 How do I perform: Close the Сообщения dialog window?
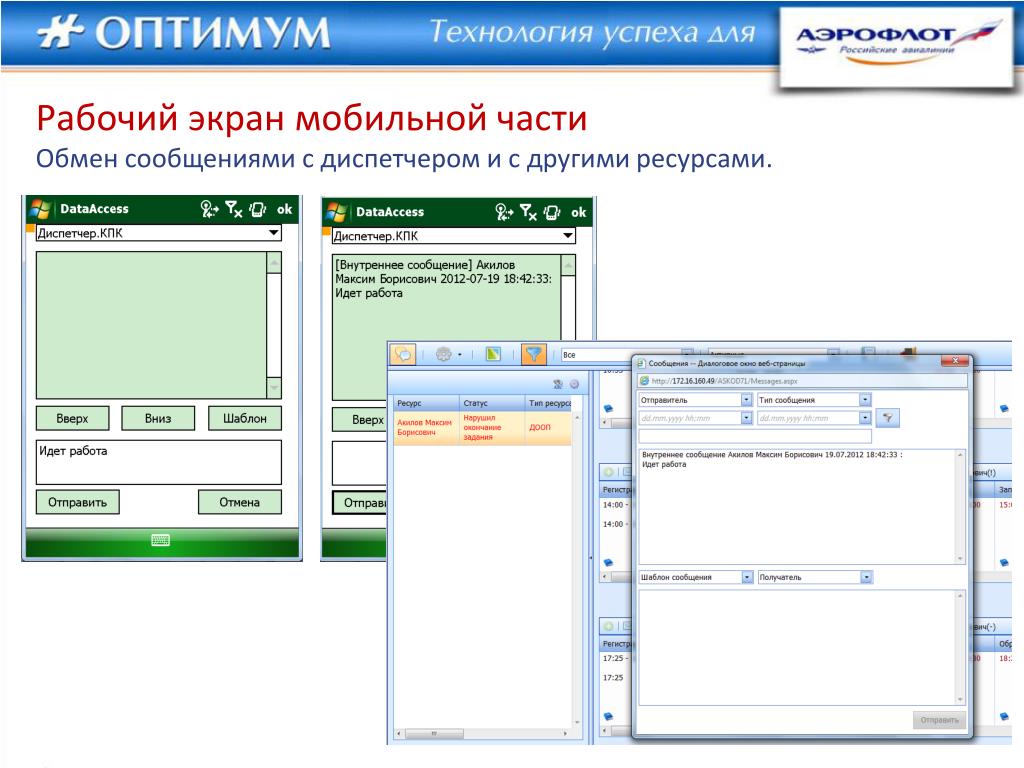[x=955, y=360]
